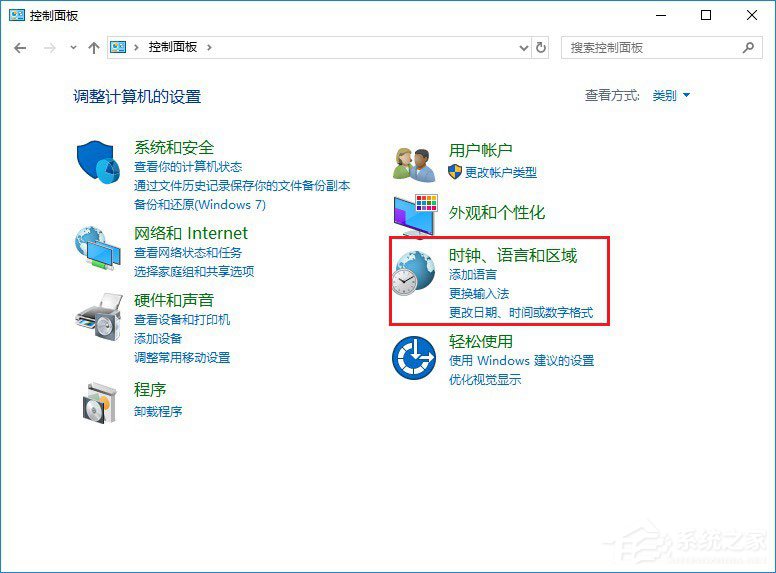The width and height of the screenshot is (776, 573).
Task: Click 查看网络状态和任务 link
Action: click(x=188, y=252)
